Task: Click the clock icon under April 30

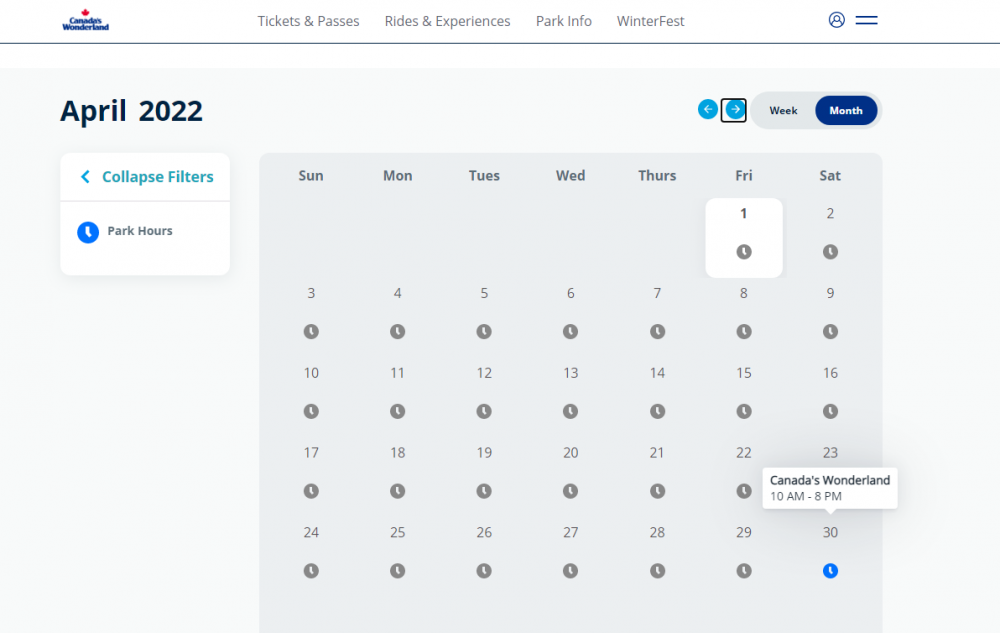Action: 830,571
